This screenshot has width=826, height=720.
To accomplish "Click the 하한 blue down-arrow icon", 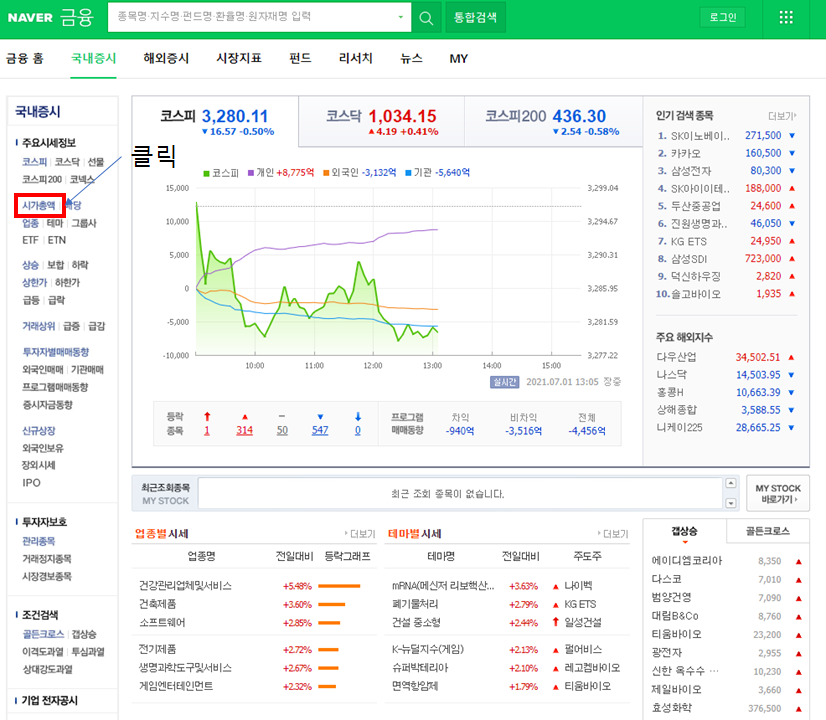I will point(358,417).
